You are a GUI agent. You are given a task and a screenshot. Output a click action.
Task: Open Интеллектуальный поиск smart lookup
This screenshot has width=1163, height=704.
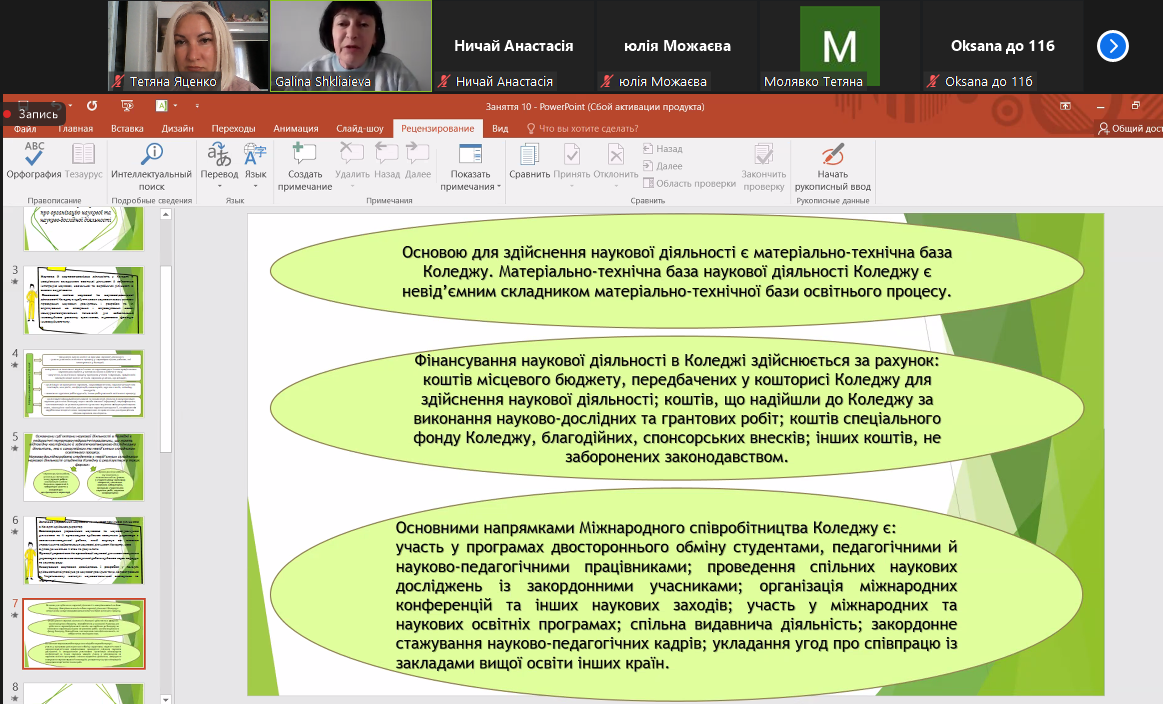[152, 165]
